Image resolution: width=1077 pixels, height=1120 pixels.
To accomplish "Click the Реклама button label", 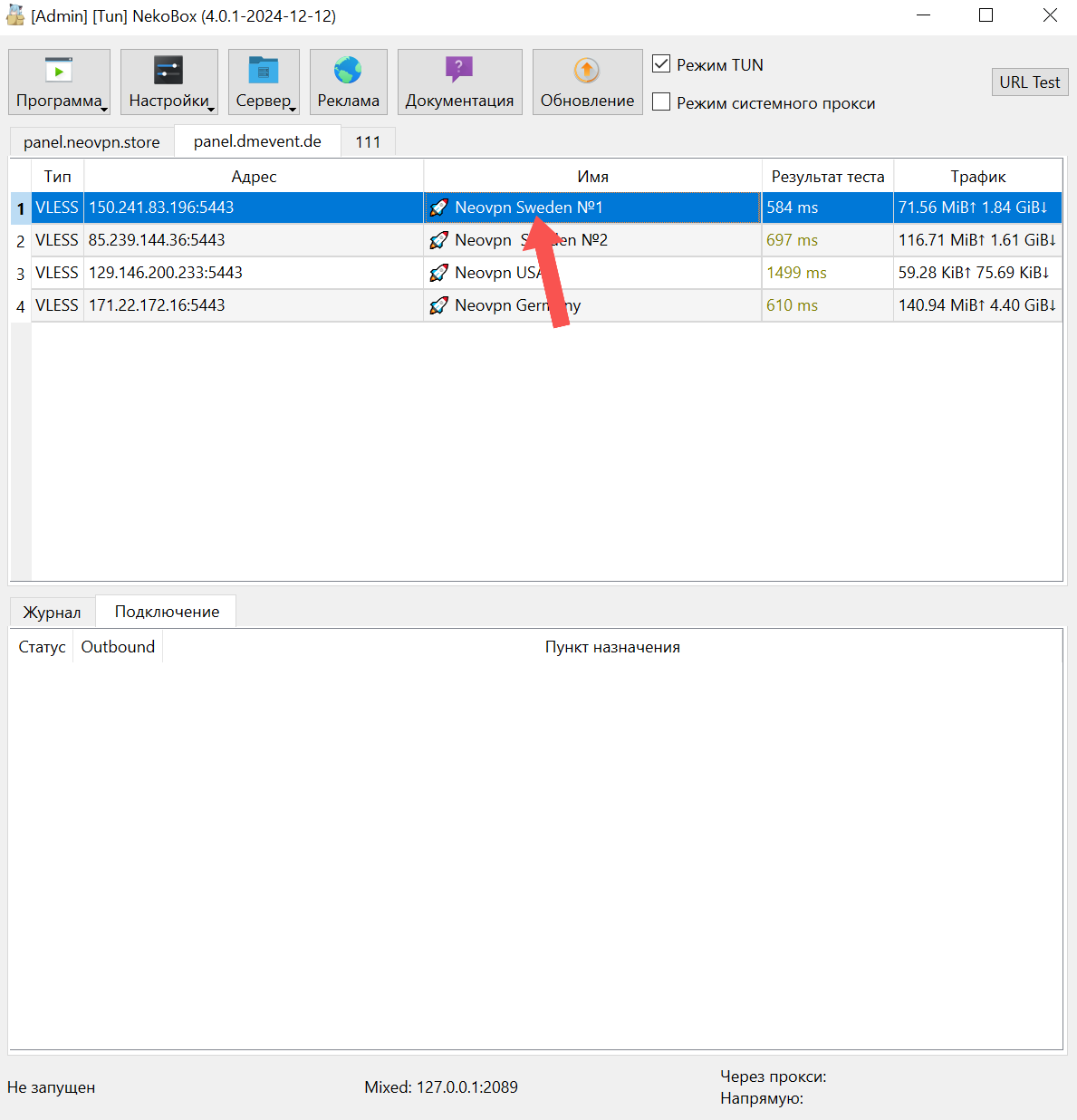I will 348,101.
